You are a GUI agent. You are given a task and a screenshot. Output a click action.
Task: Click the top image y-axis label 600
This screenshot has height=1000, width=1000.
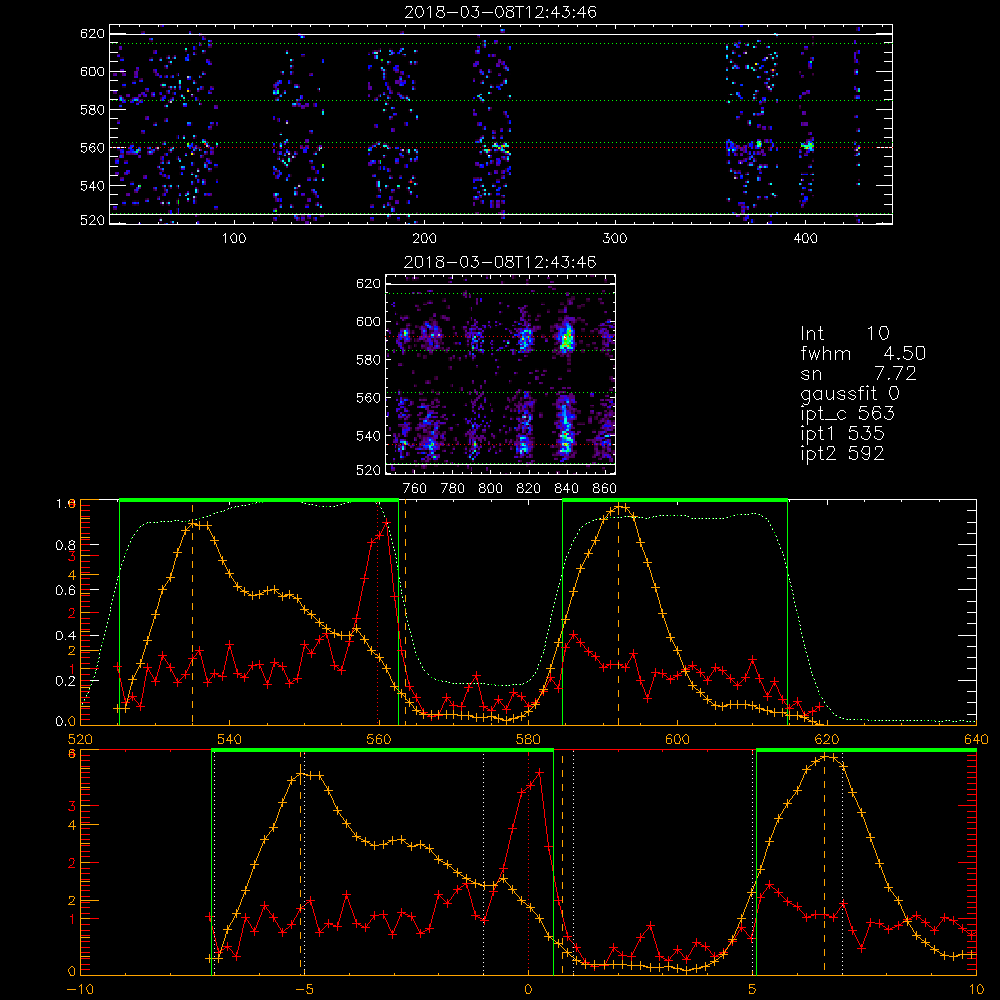[x=92, y=71]
